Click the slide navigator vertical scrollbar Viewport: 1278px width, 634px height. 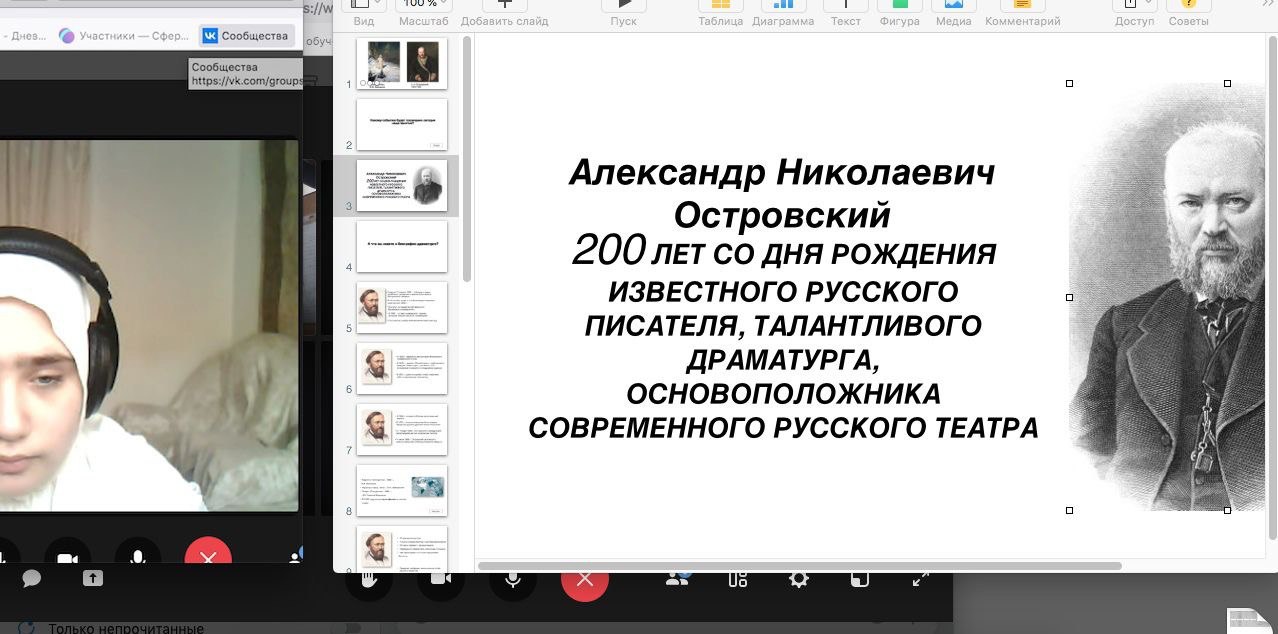click(467, 160)
